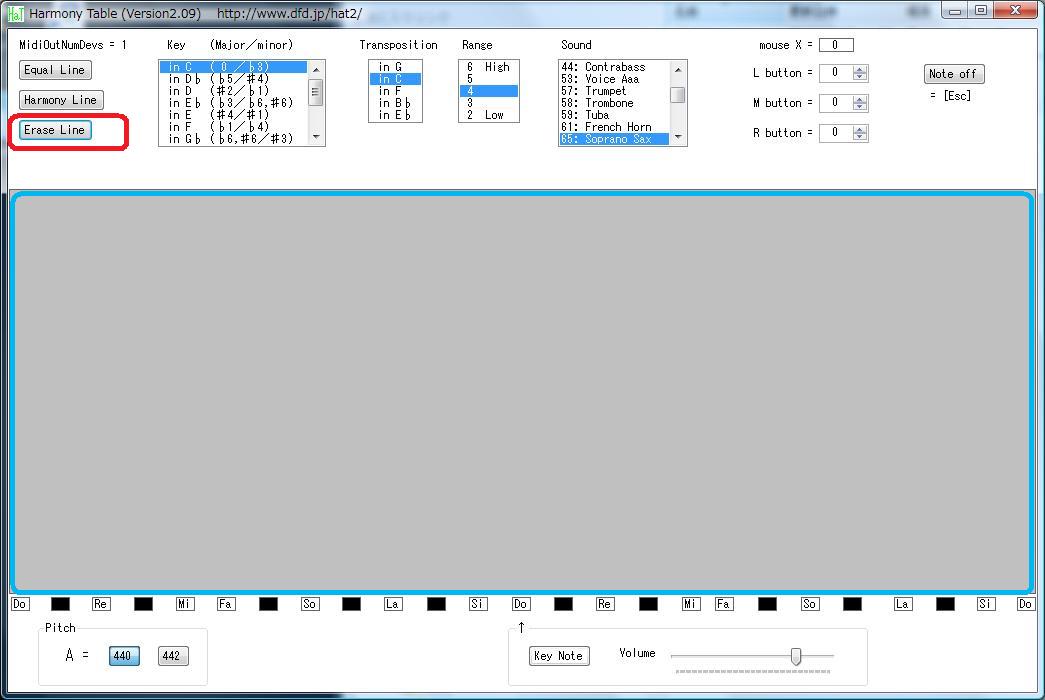
Task: Increase the M button value
Action: point(860,99)
